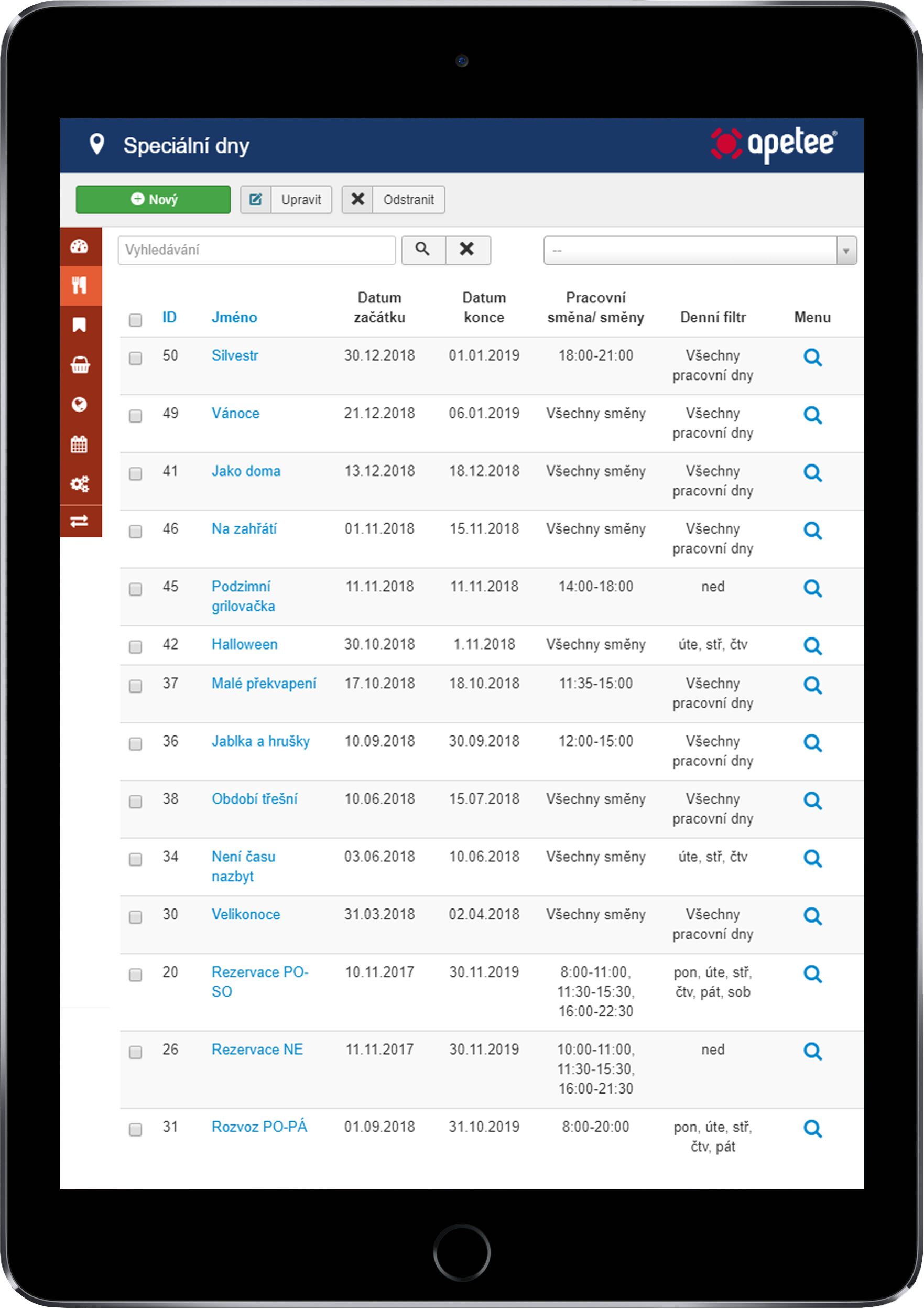924x1309 pixels.
Task: Click the 30.12.2018 start date cell
Action: pos(379,356)
